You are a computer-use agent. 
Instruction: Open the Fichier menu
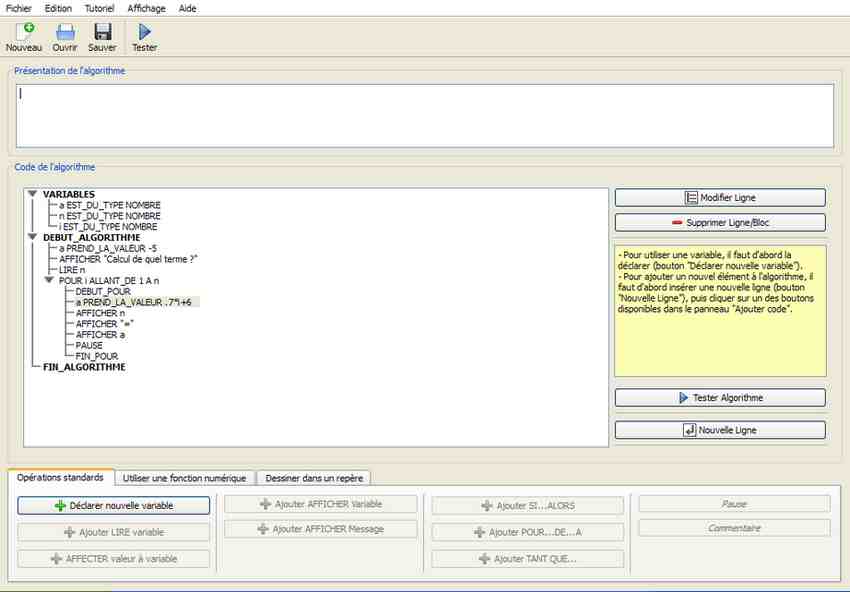click(x=18, y=8)
